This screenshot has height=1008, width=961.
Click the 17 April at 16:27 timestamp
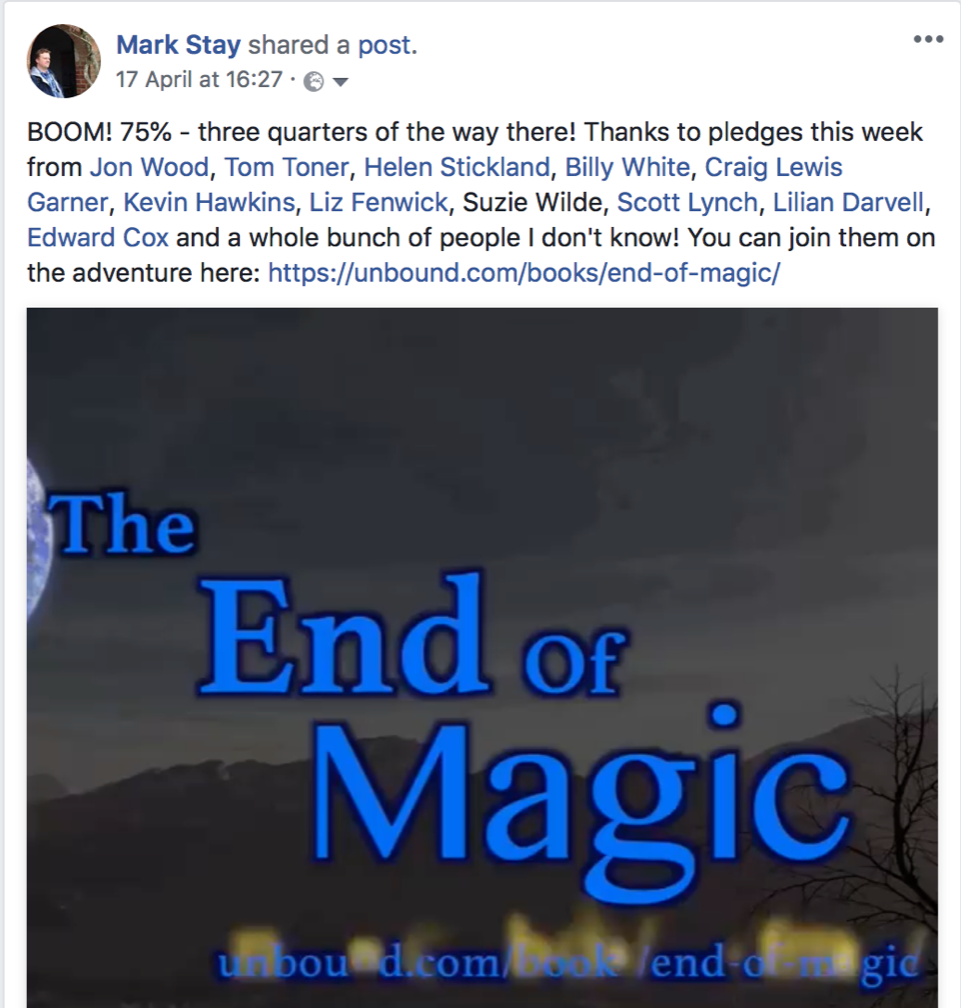pyautogui.click(x=199, y=80)
